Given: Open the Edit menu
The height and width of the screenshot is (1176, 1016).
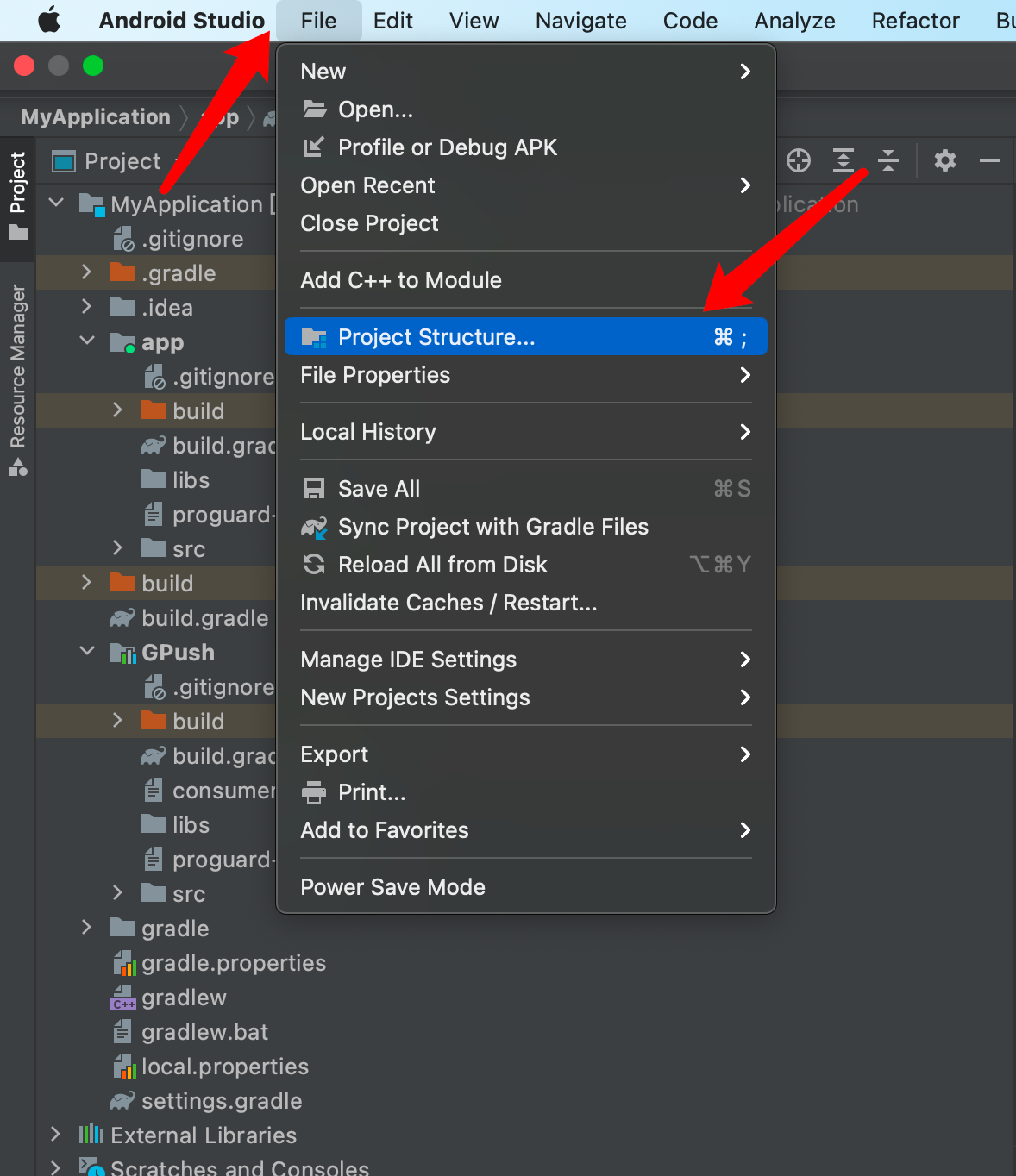Looking at the screenshot, I should tap(392, 21).
